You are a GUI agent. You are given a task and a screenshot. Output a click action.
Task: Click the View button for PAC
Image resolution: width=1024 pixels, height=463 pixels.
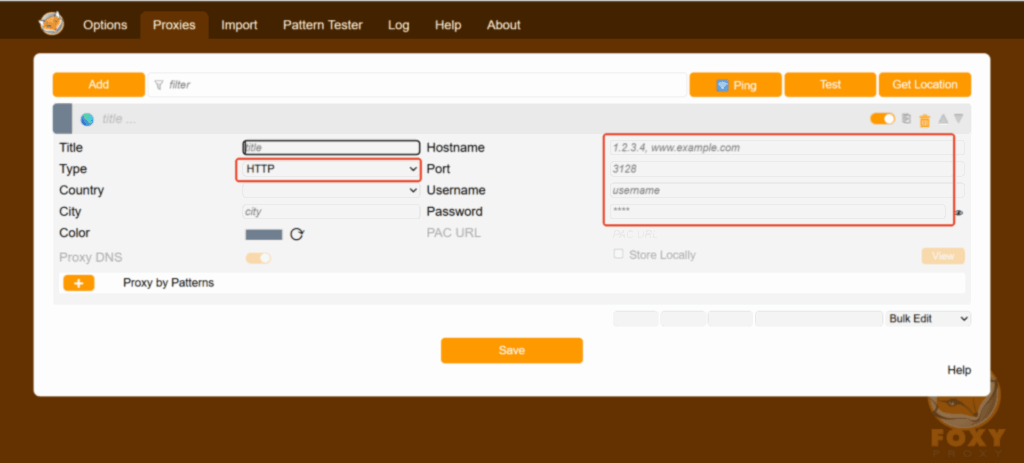point(943,256)
